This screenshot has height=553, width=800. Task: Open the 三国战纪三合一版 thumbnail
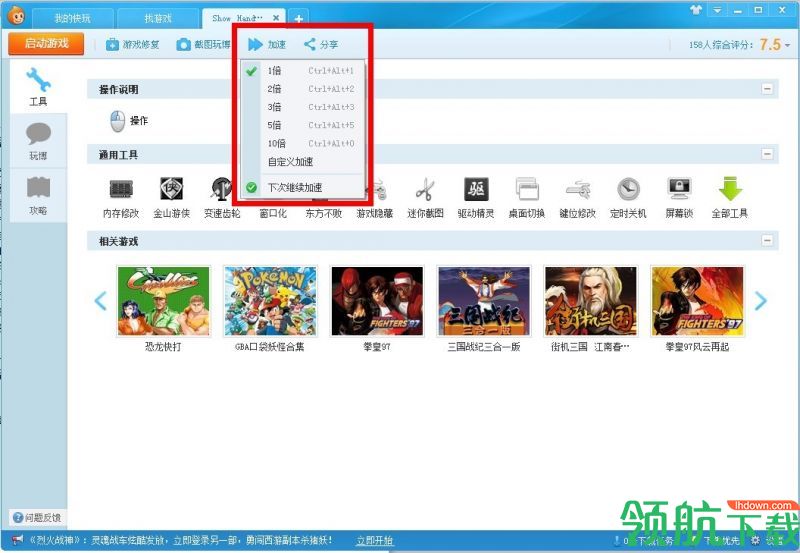pyautogui.click(x=484, y=301)
